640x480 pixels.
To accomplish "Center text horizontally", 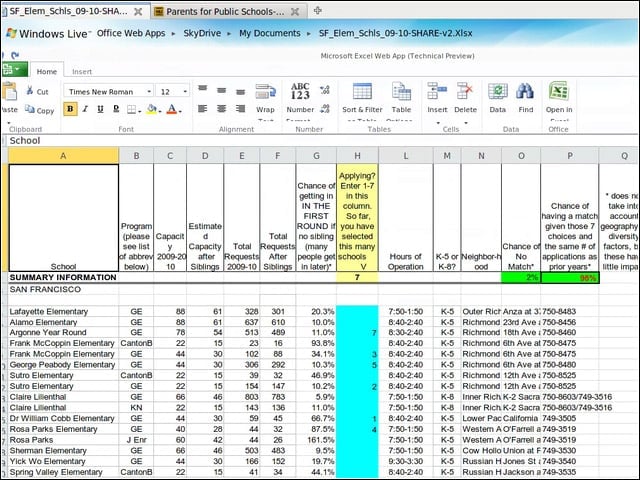I will coord(222,109).
